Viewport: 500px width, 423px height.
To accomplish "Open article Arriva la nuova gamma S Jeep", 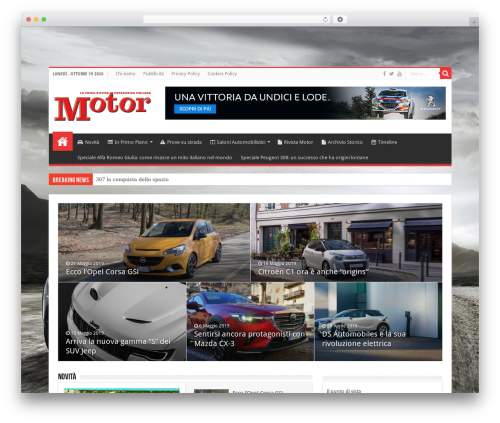I will click(118, 346).
